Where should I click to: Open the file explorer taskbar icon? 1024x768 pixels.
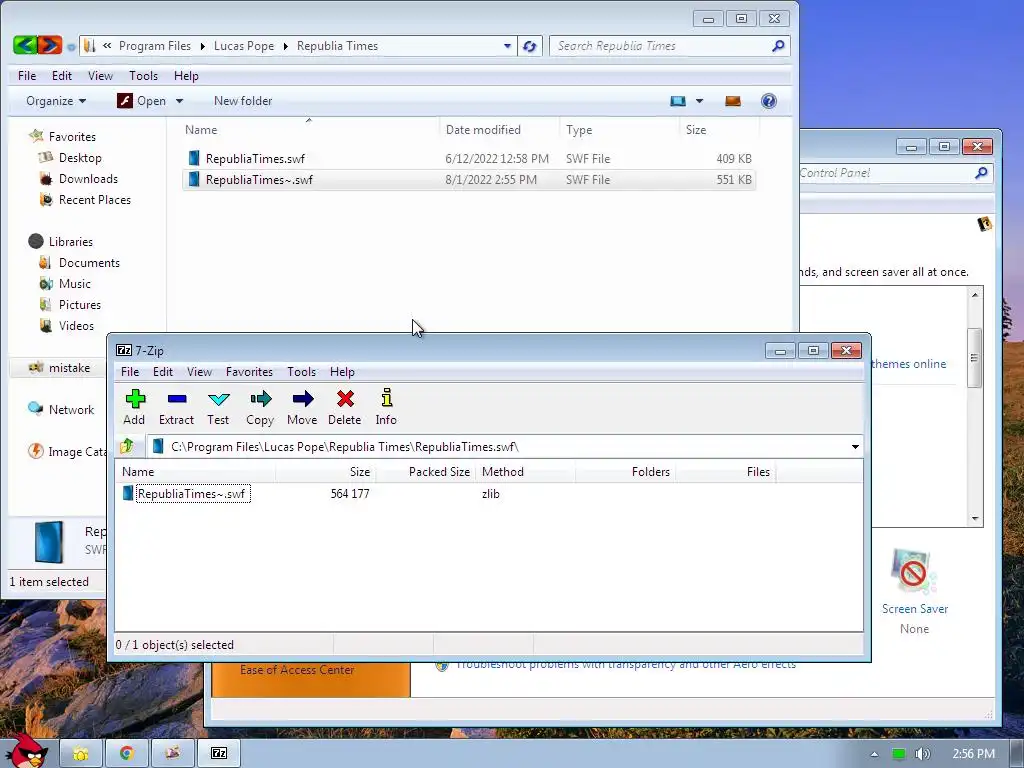tap(81, 754)
